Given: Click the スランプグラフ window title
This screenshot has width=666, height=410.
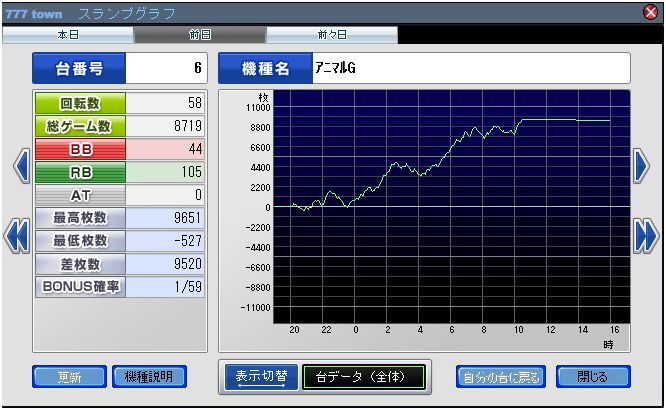Looking at the screenshot, I should (x=127, y=14).
